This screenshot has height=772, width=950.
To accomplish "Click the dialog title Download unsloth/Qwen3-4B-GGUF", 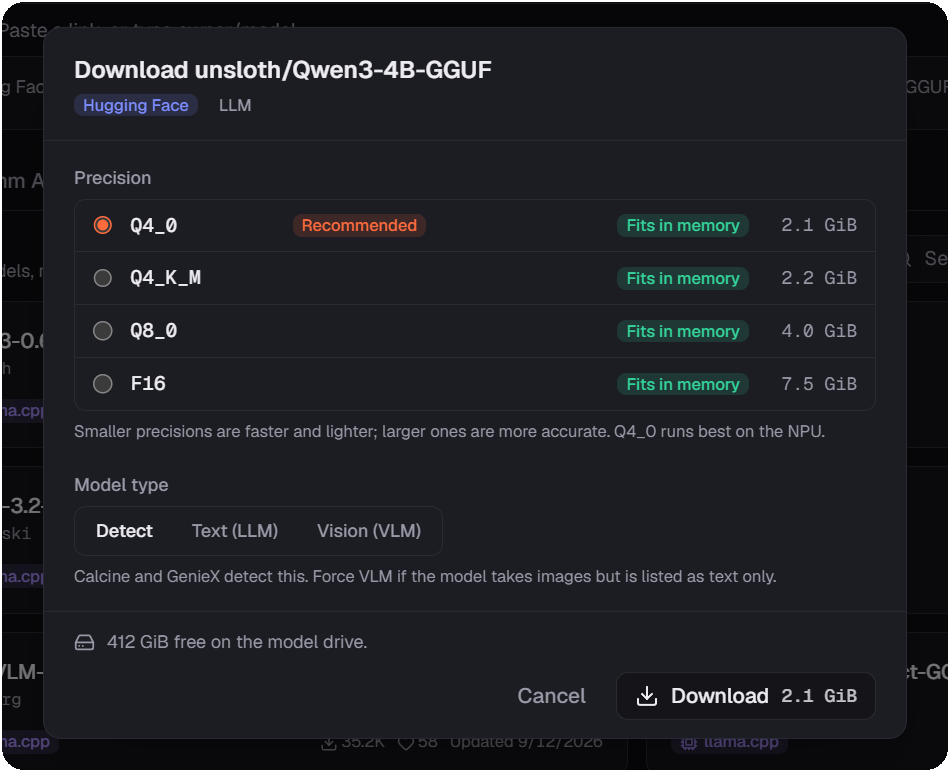I will click(283, 70).
